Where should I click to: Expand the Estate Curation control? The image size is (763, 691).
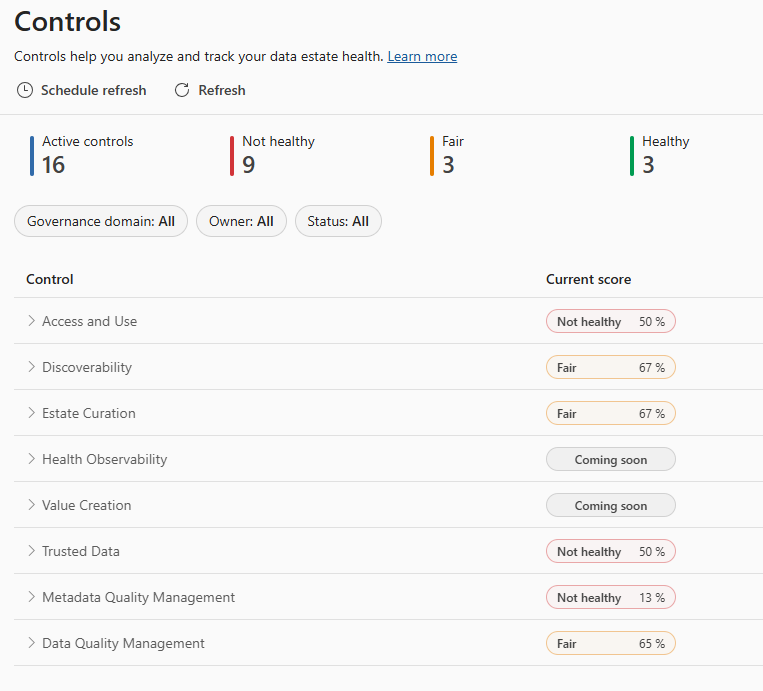click(x=32, y=413)
